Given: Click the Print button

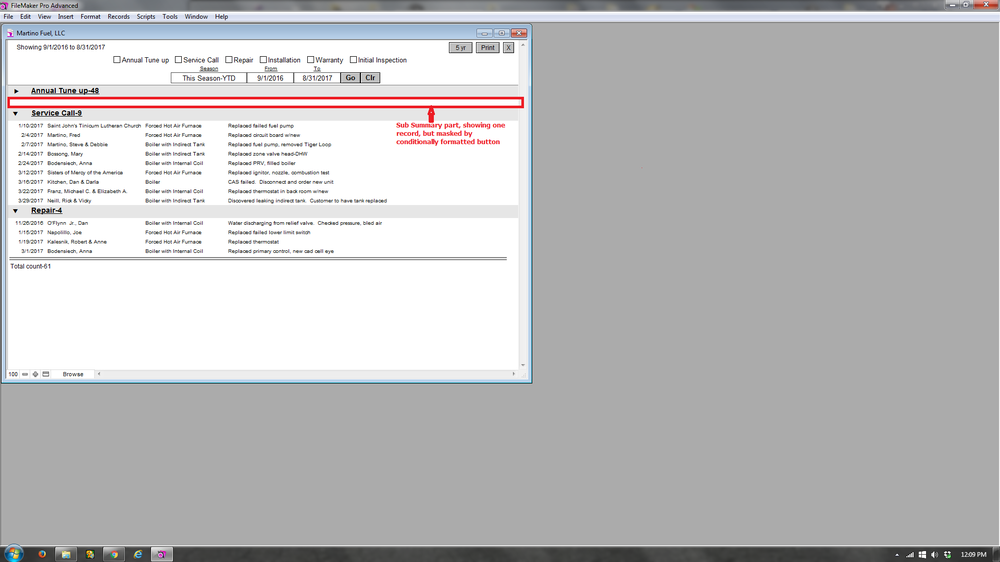Looking at the screenshot, I should [x=487, y=48].
